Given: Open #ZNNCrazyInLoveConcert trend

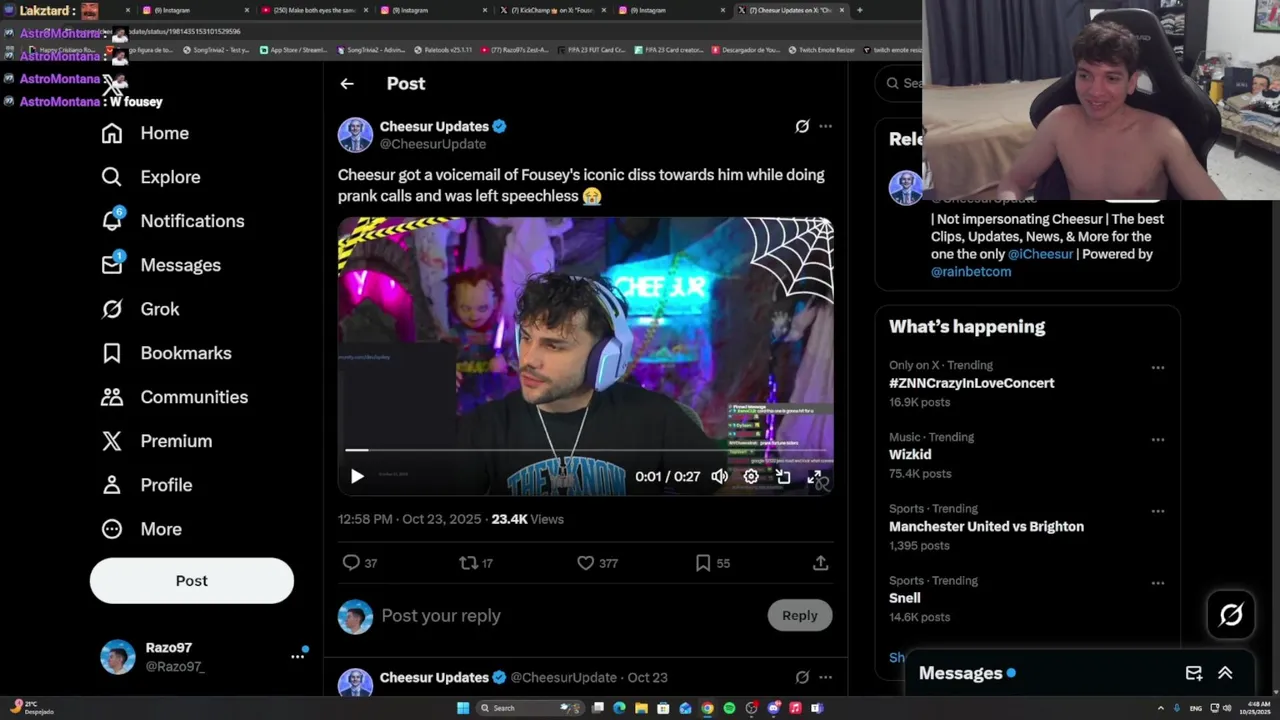Looking at the screenshot, I should [971, 383].
